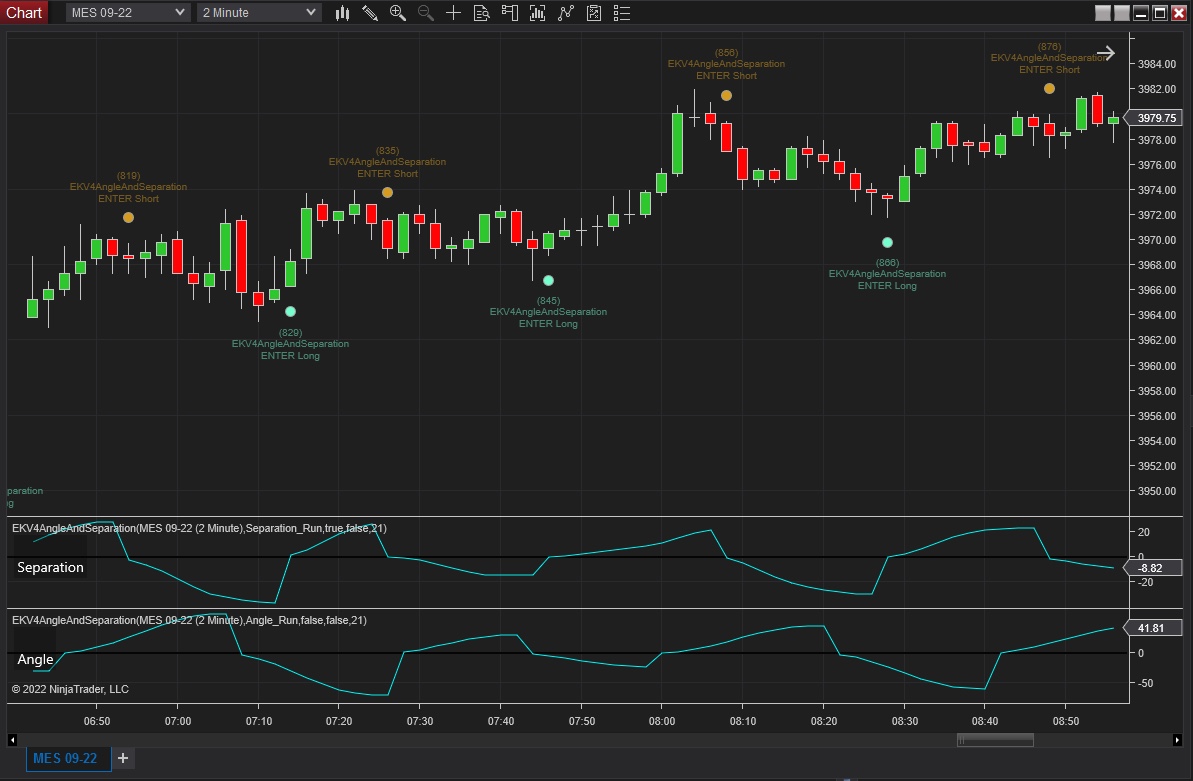The width and height of the screenshot is (1193, 781).
Task: Select the orange (835) Enter Short dot
Action: tap(387, 193)
